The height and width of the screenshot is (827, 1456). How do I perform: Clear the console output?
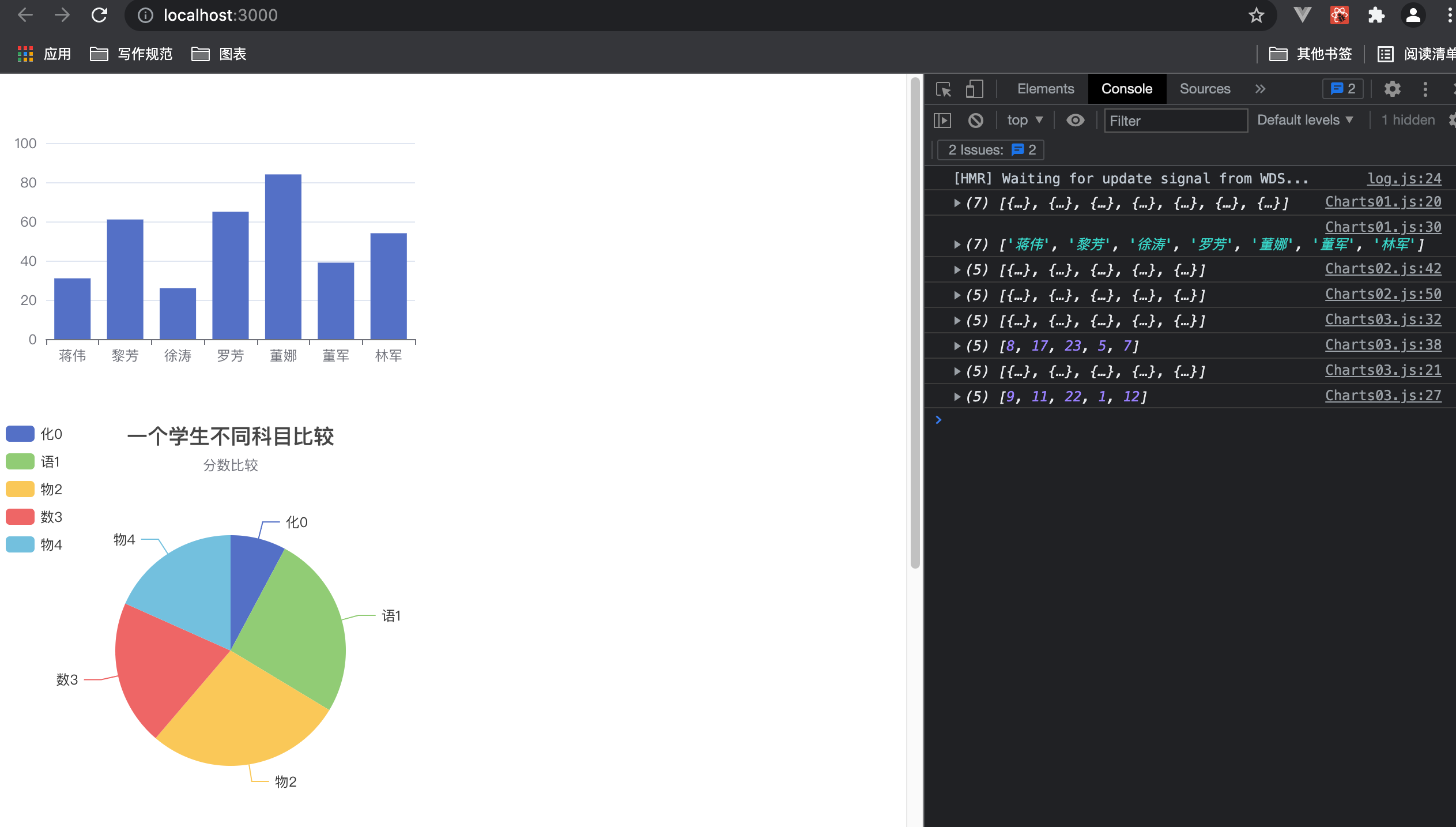[975, 120]
